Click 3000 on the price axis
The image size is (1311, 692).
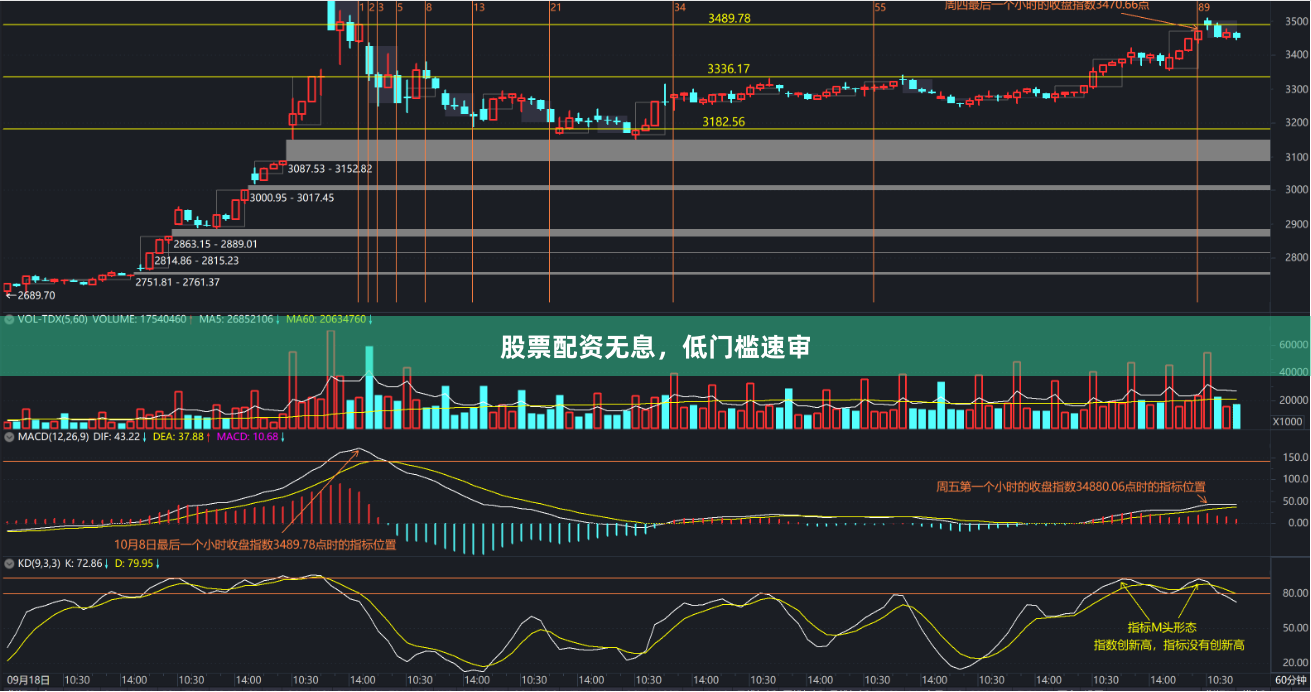click(x=1297, y=190)
